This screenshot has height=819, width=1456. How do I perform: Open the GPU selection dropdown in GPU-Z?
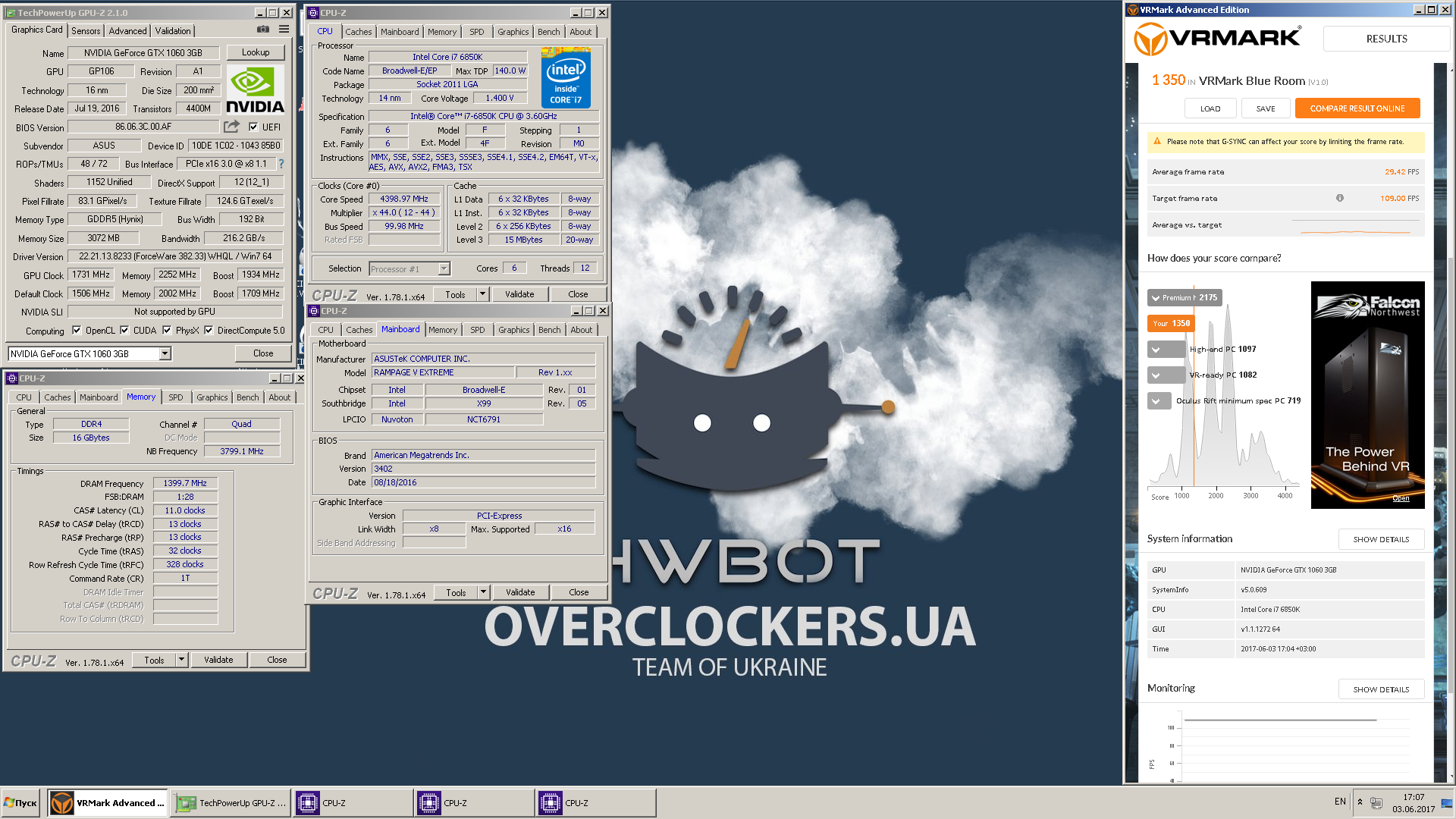tap(165, 353)
